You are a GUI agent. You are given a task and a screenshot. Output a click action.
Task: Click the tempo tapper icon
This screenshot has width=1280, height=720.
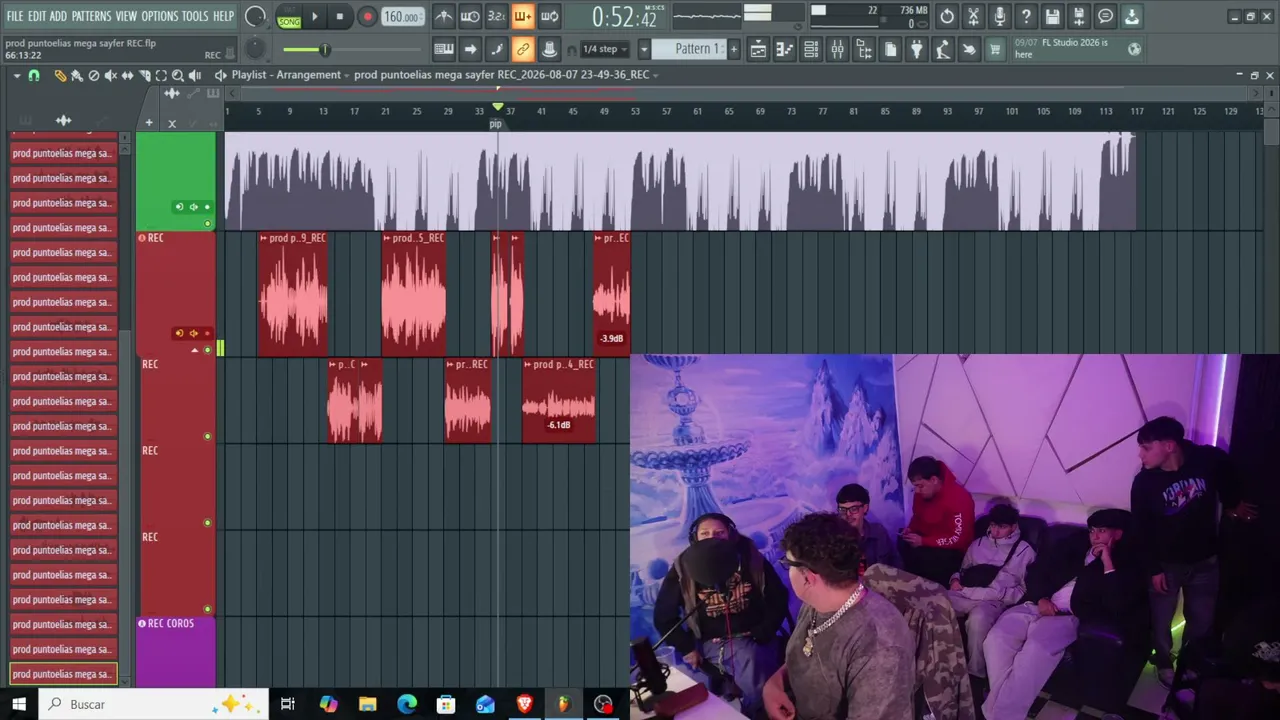[942, 49]
